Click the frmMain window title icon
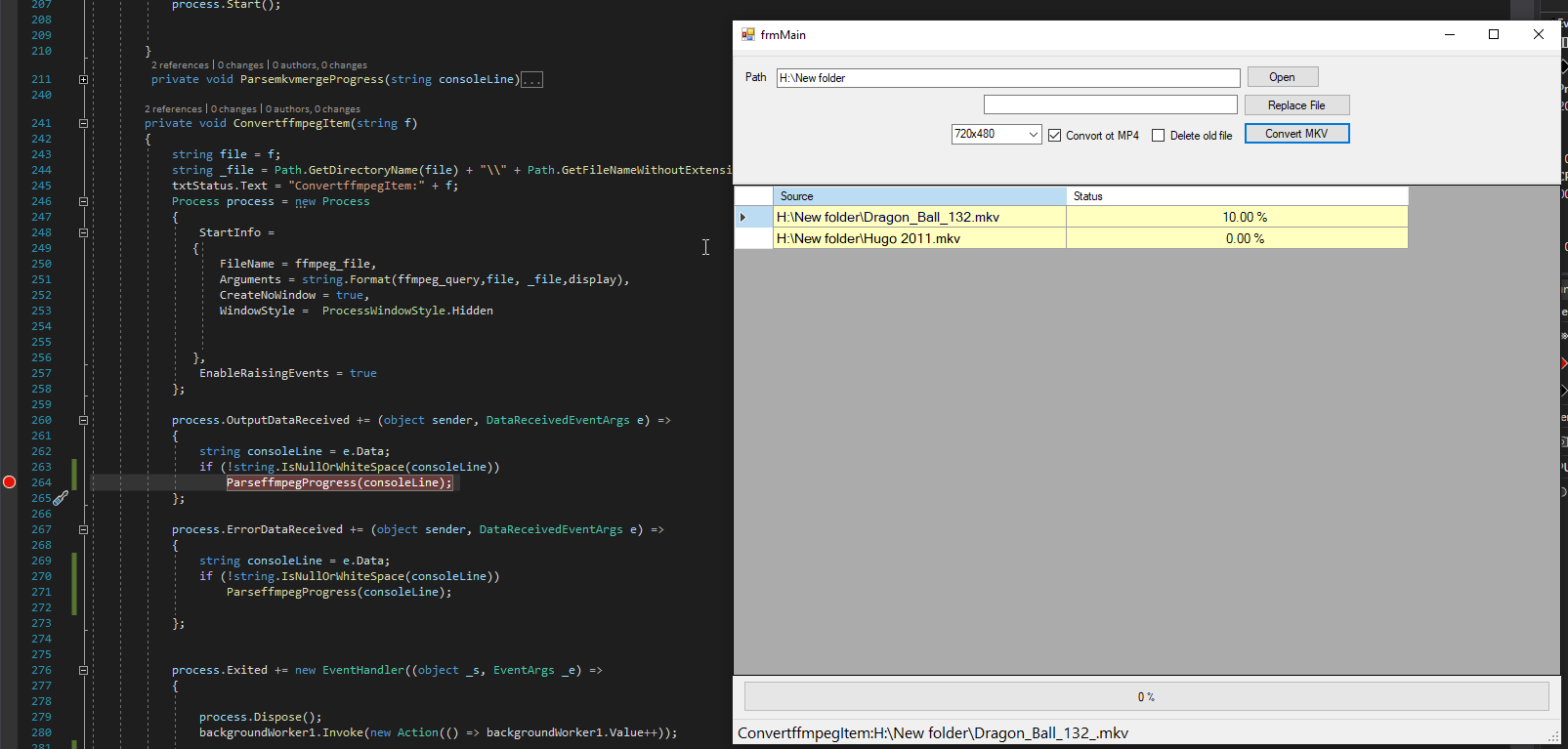 [x=748, y=34]
